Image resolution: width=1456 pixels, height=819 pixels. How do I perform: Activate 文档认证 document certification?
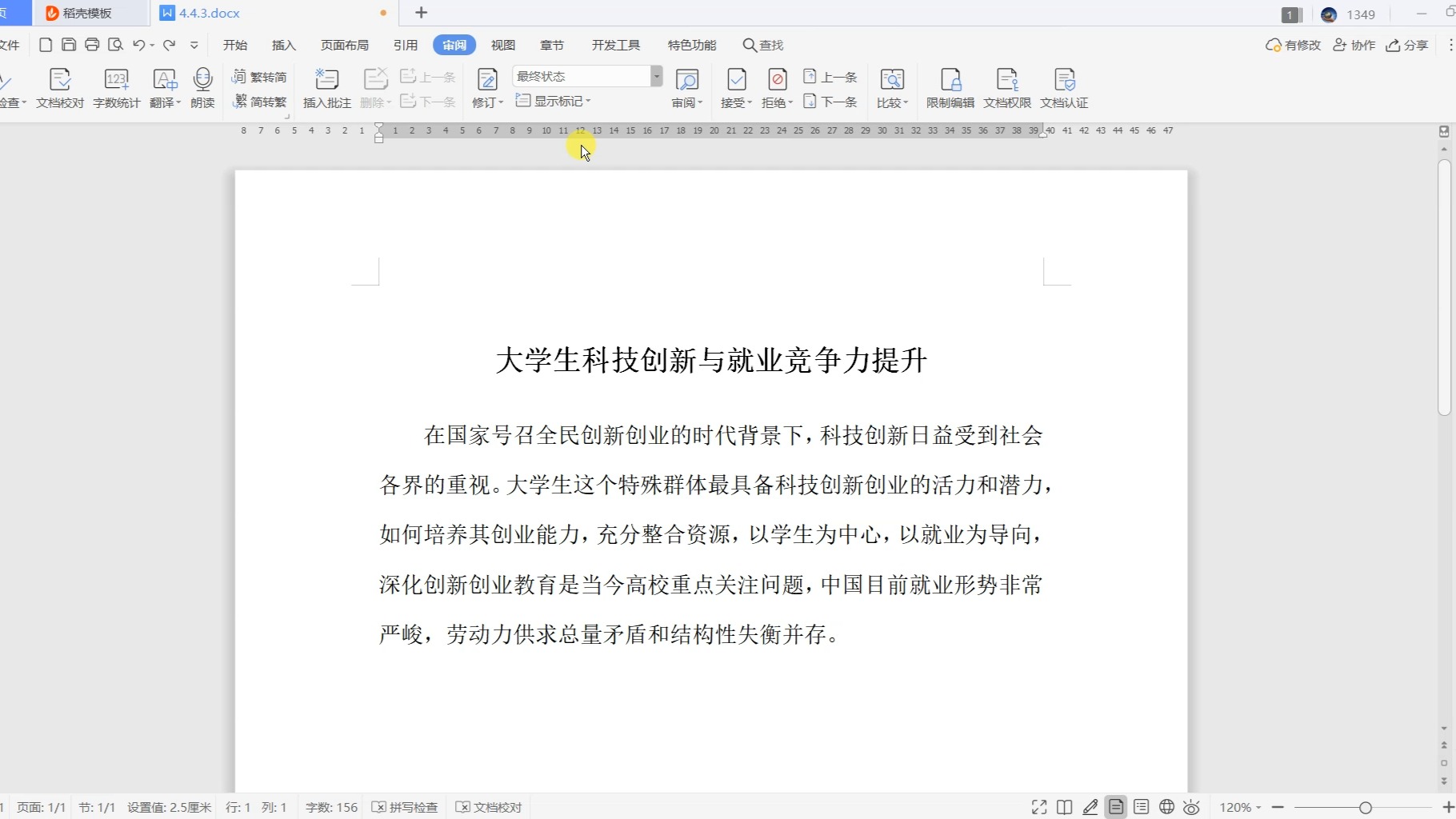[1064, 86]
